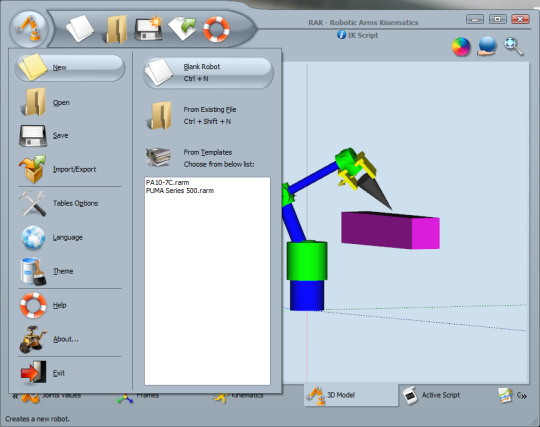Open the Language menu entry

pos(70,237)
